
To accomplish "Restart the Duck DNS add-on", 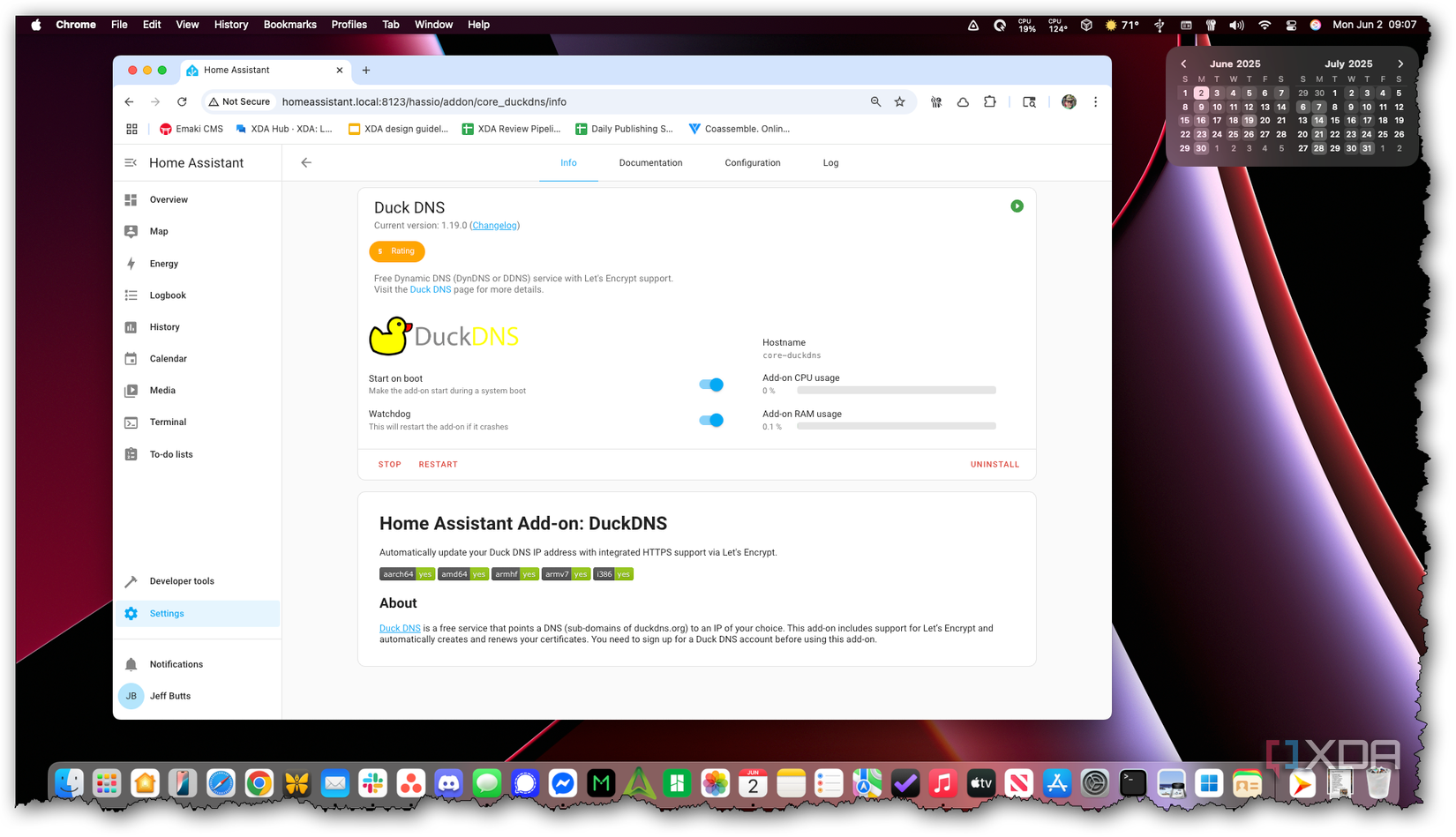I will pos(438,465).
